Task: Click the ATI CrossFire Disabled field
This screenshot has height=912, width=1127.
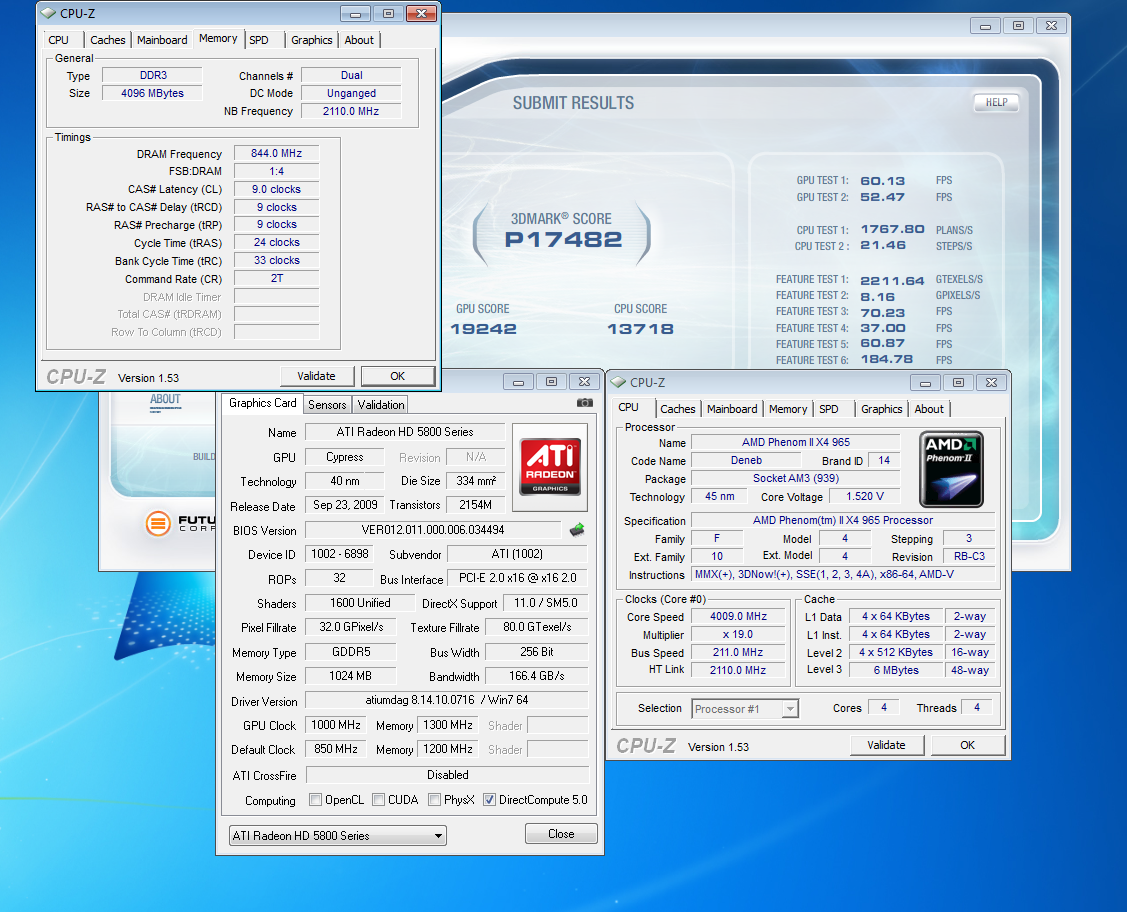Action: pyautogui.click(x=447, y=775)
